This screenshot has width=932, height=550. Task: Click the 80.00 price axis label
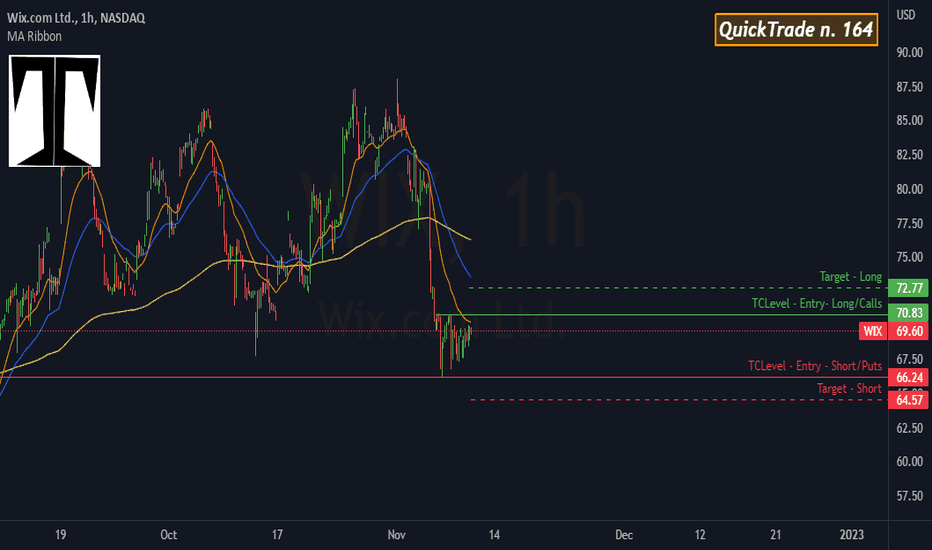(909, 189)
